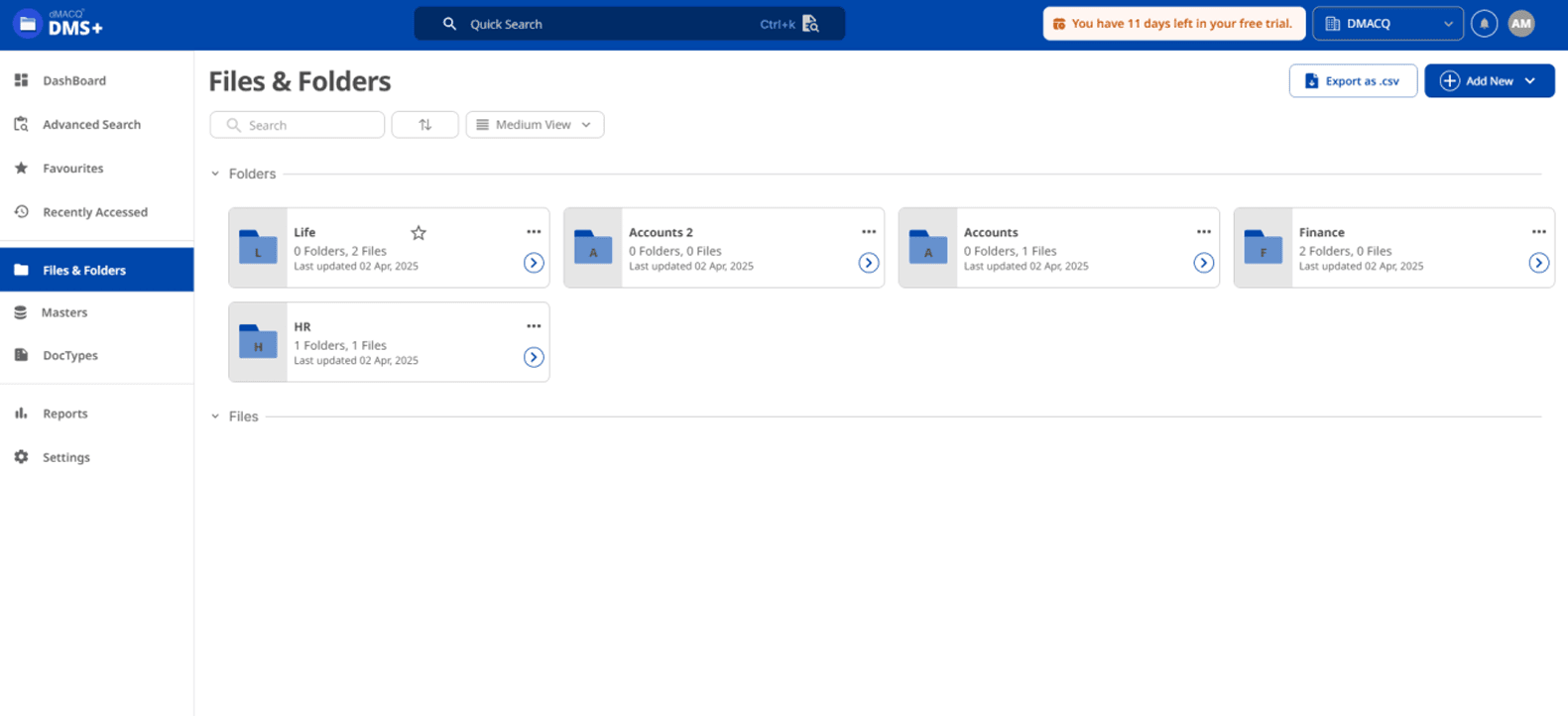
Task: Open Advanced Search in sidebar
Action: (97, 124)
